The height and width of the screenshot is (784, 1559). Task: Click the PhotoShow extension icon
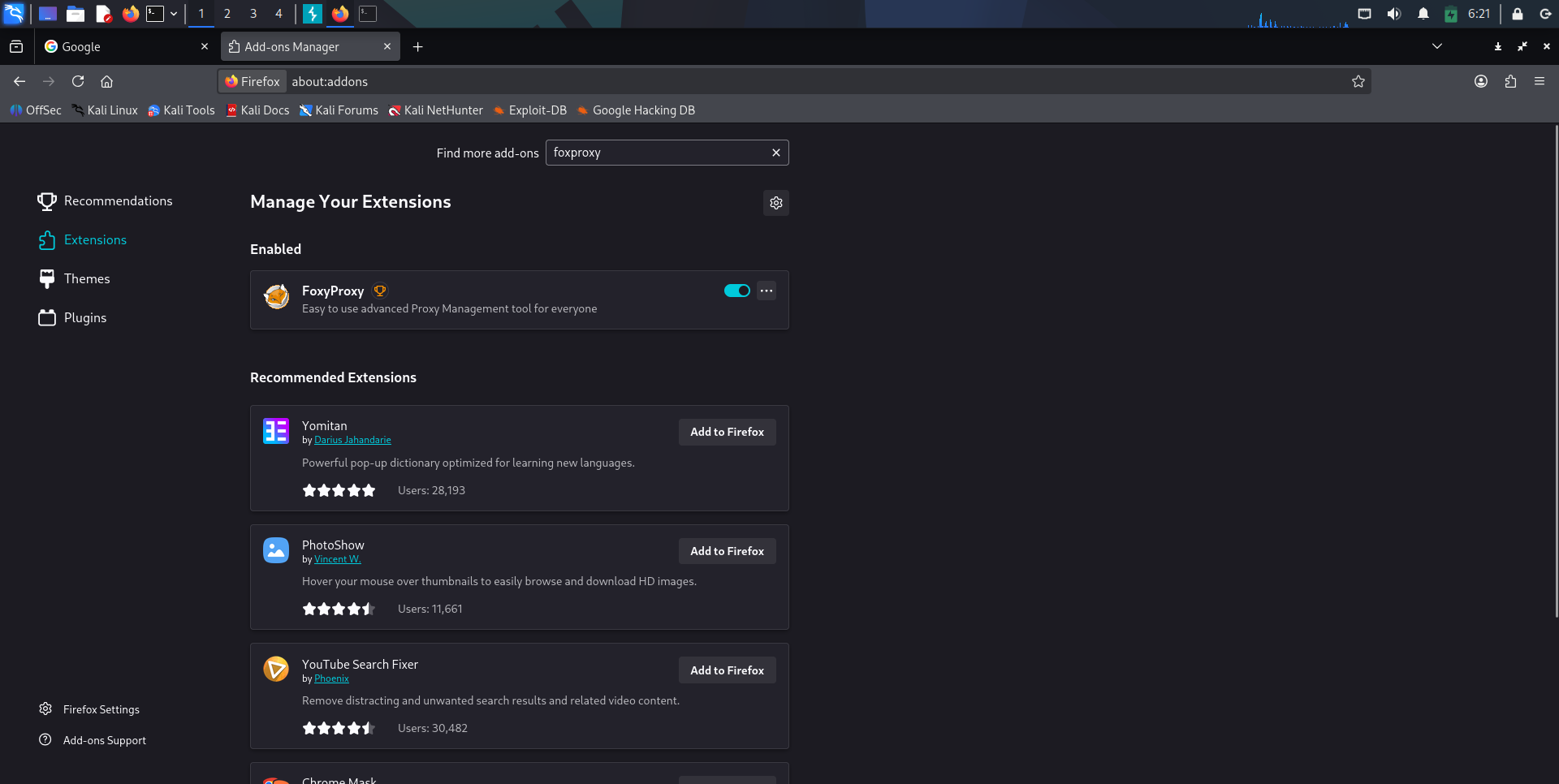coord(276,550)
